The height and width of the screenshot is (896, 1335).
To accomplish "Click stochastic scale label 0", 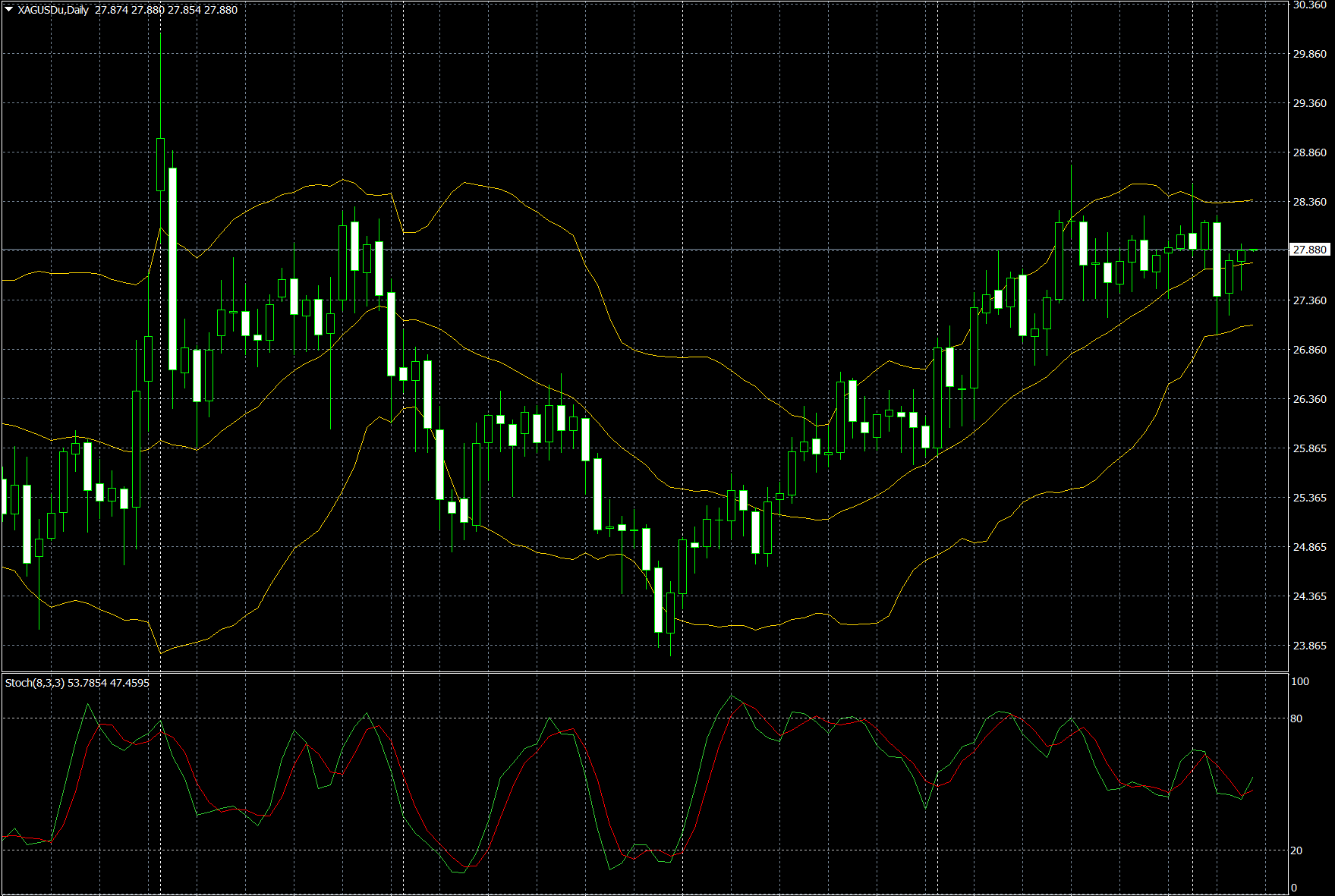I will 1294,888.
